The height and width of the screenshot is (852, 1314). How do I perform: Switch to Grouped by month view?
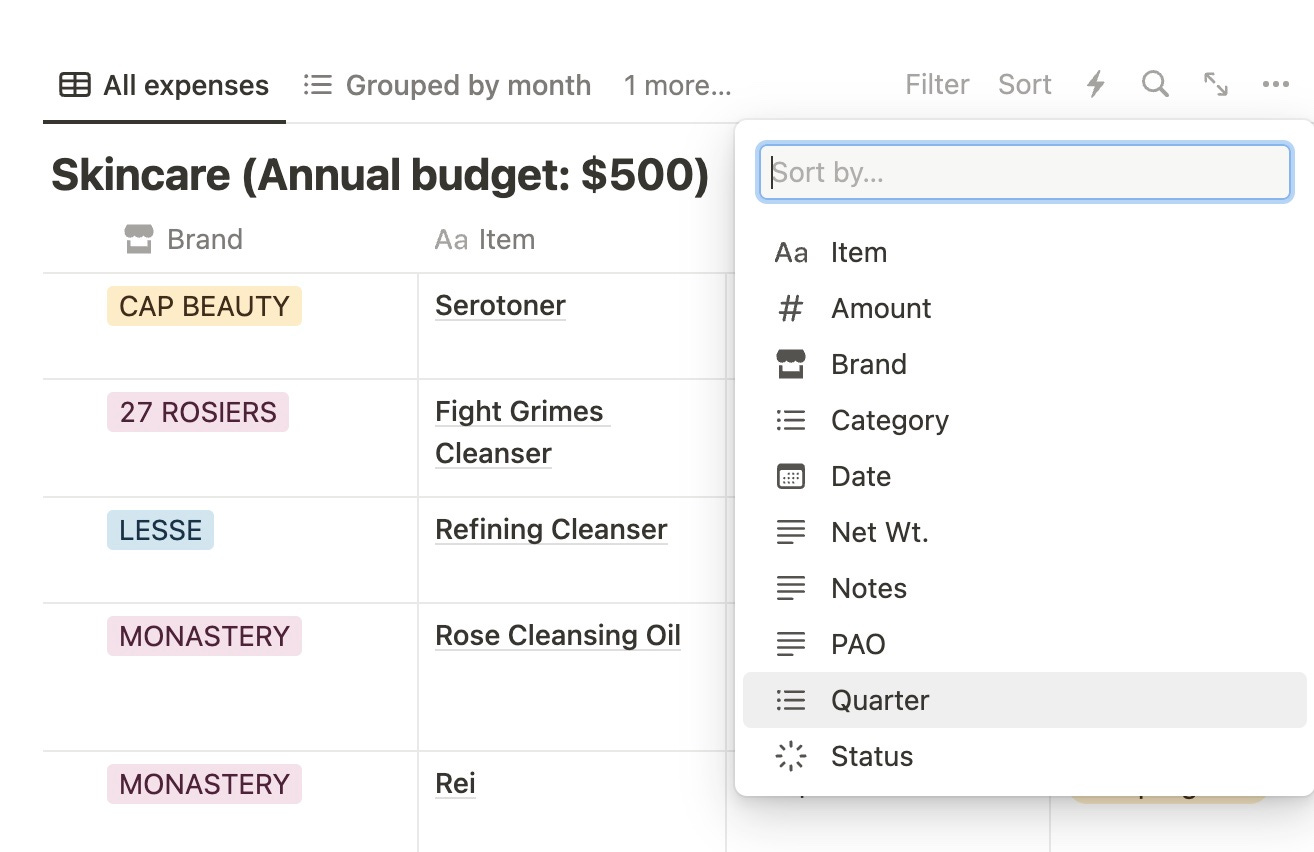point(447,85)
